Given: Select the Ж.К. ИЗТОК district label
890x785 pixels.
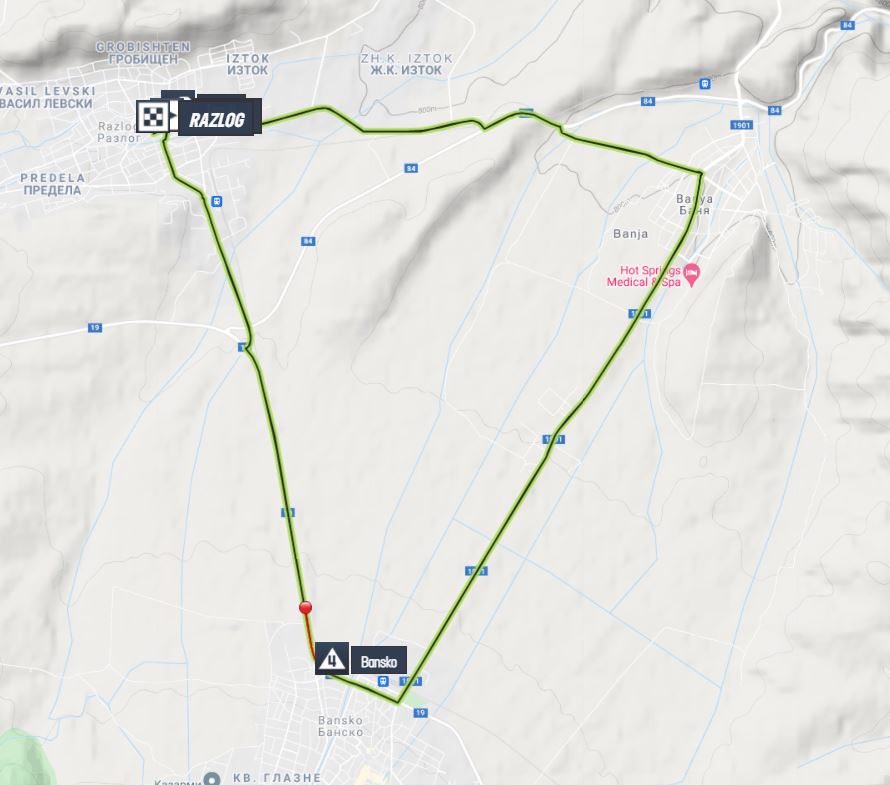Looking at the screenshot, I should click(406, 70).
